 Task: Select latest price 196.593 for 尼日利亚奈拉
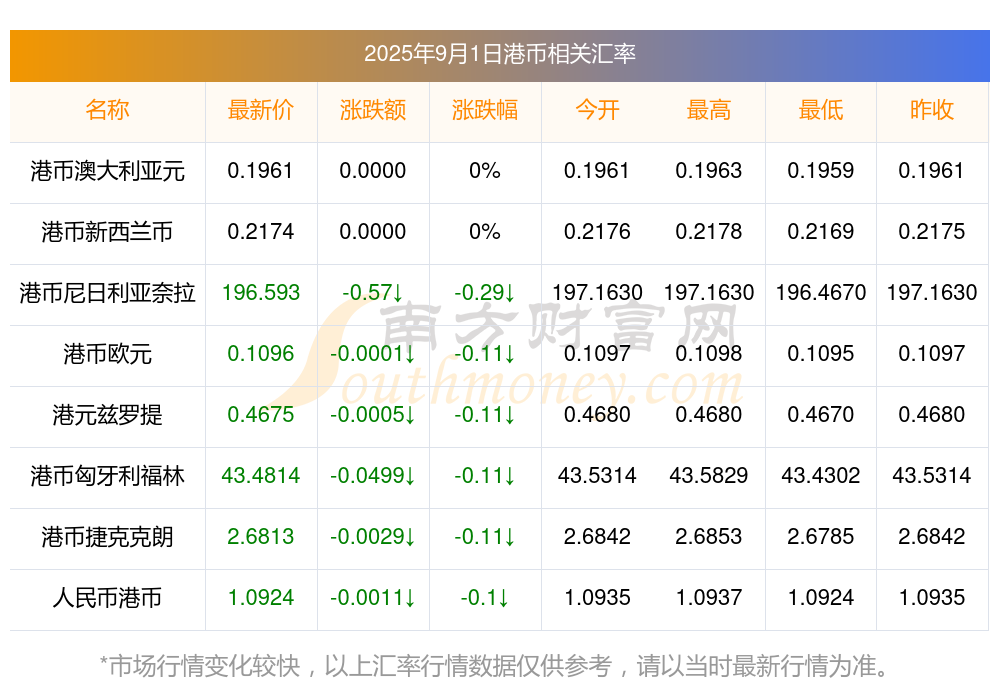click(260, 293)
